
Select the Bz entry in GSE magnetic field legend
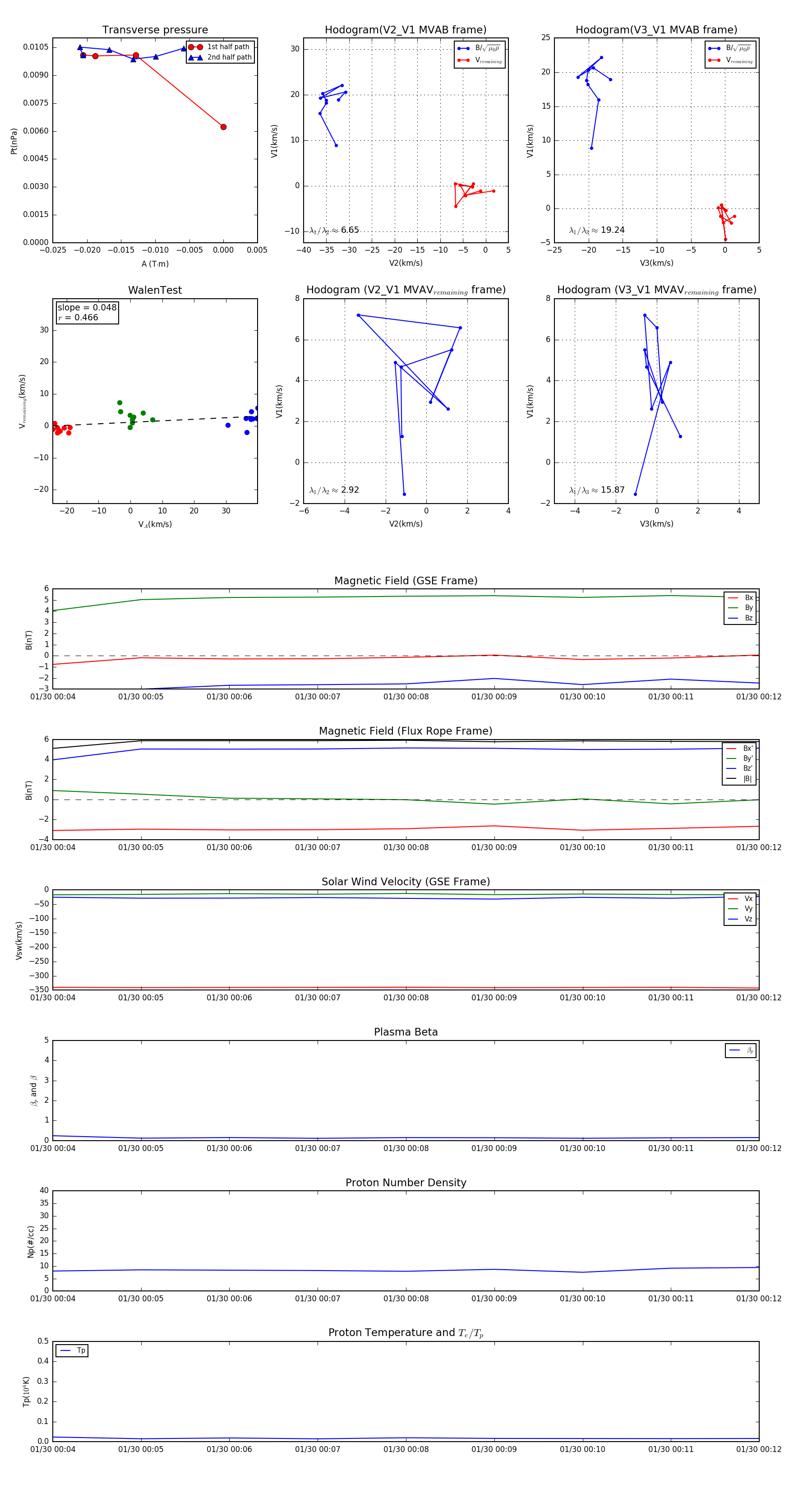pos(740,618)
